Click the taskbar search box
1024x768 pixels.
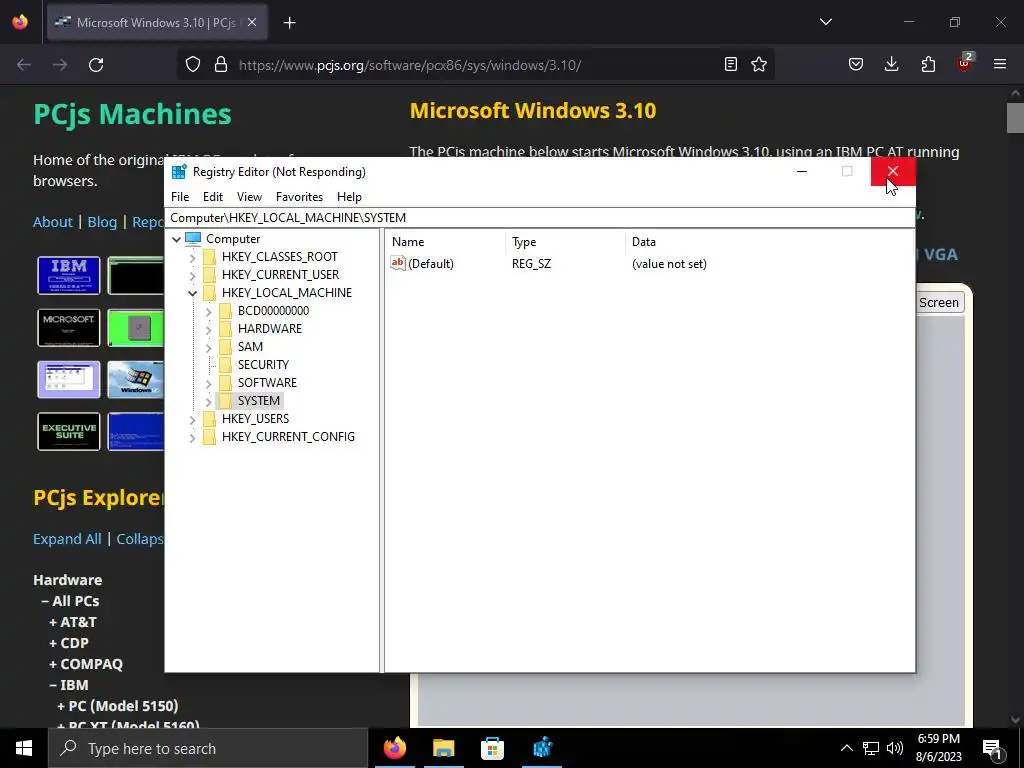point(208,748)
